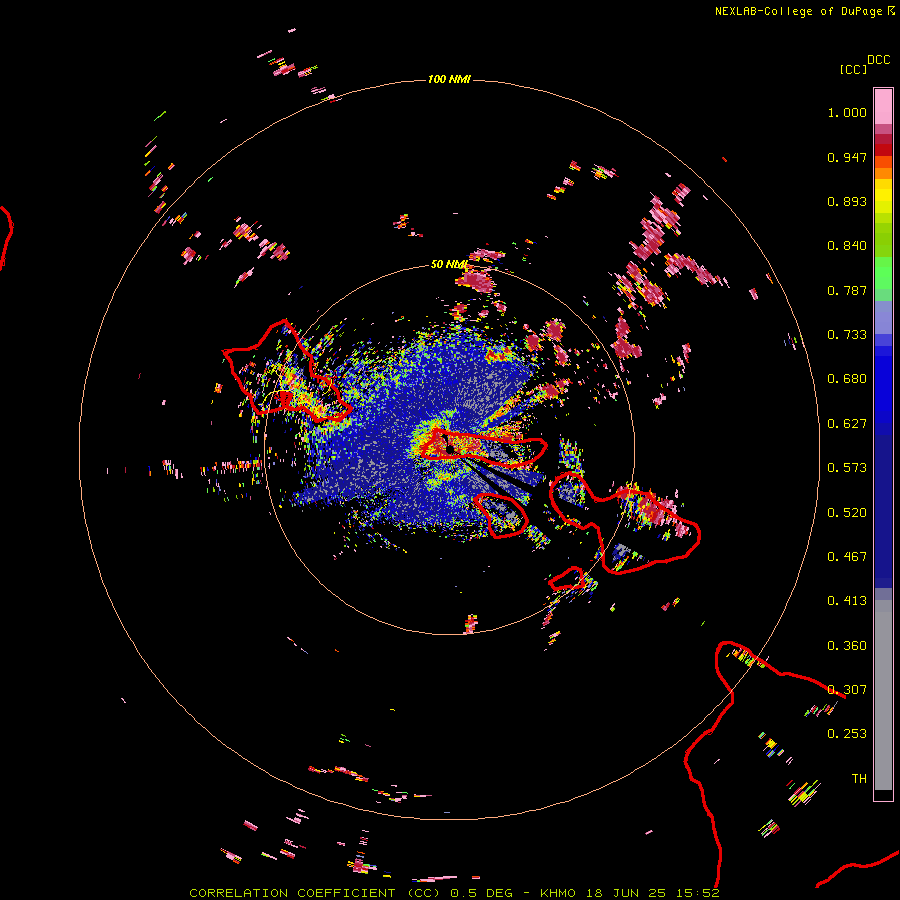900x900 pixels.
Task: Click the NEXLAB-College of DuPage label
Action: tap(798, 11)
